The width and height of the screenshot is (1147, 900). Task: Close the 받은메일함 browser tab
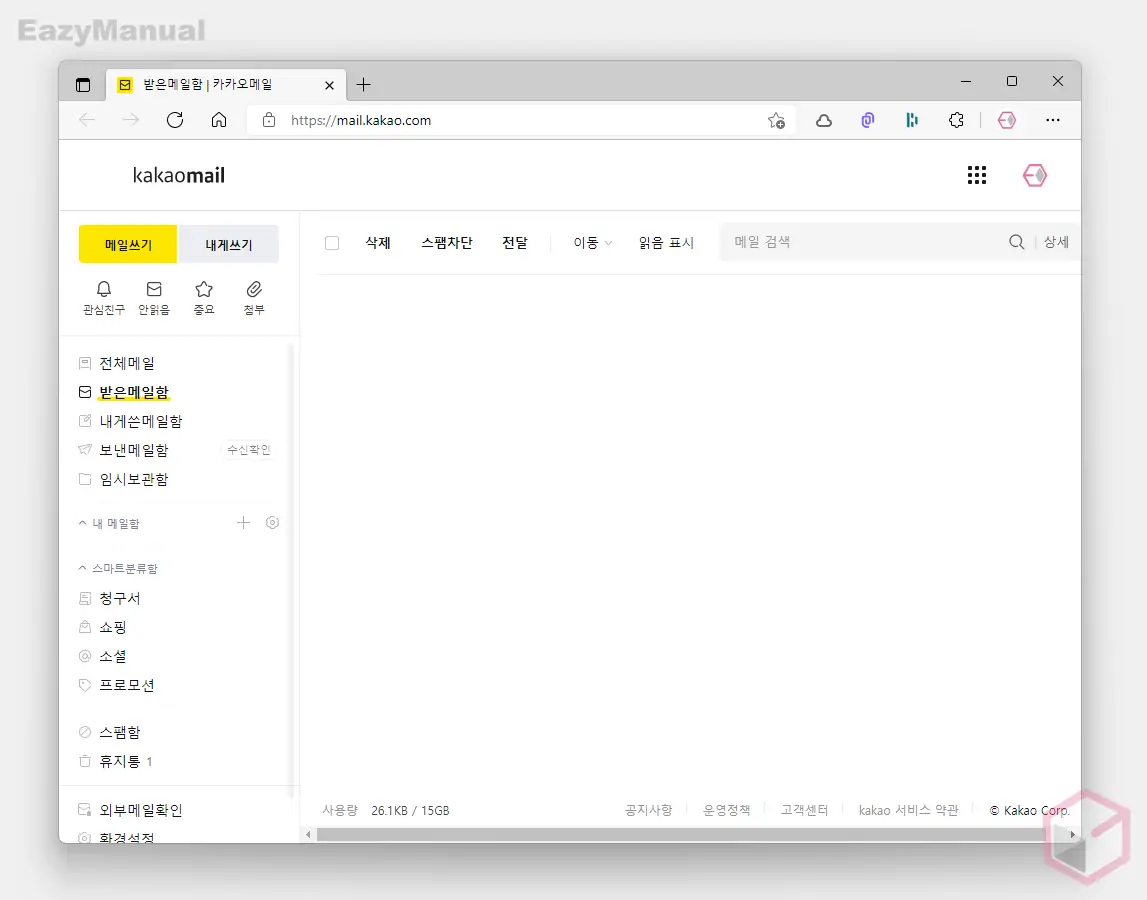(329, 86)
